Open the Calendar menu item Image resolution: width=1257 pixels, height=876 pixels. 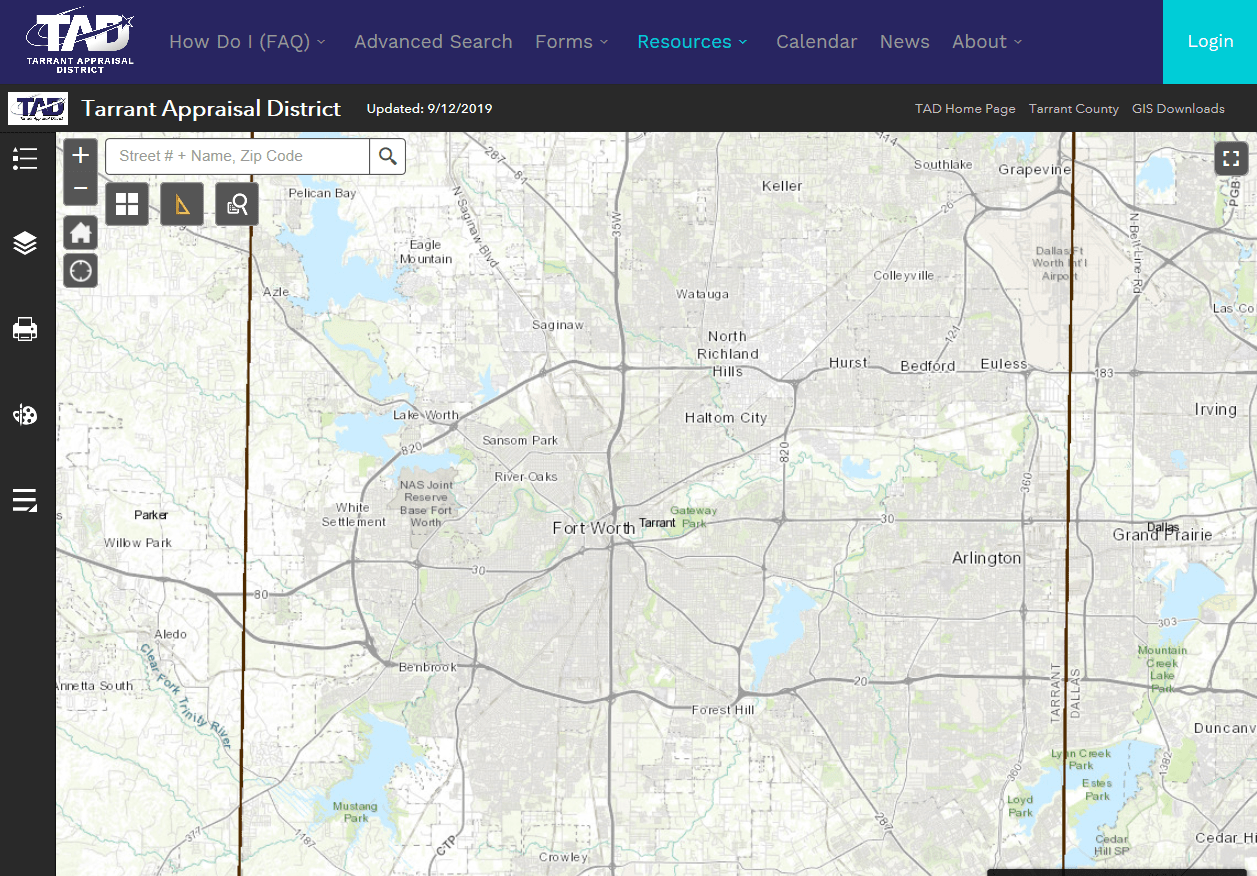[817, 42]
